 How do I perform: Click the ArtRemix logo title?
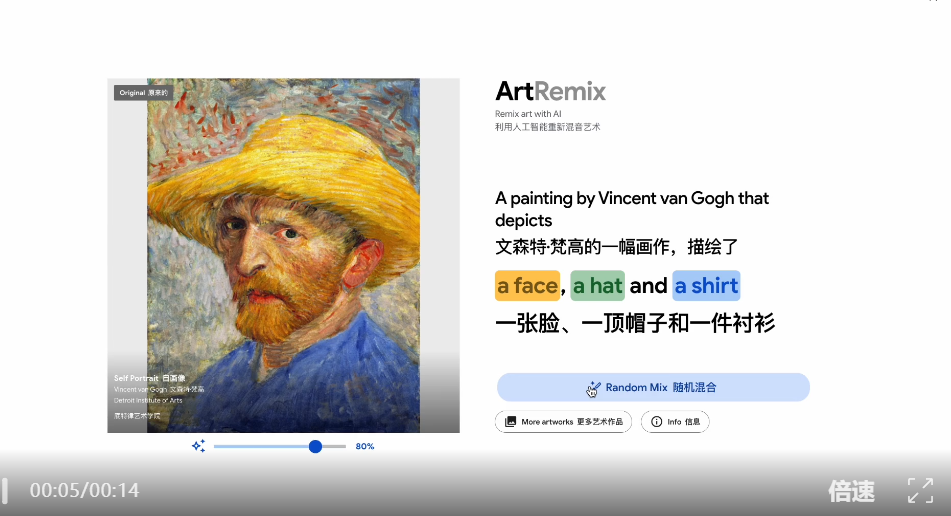pos(550,92)
